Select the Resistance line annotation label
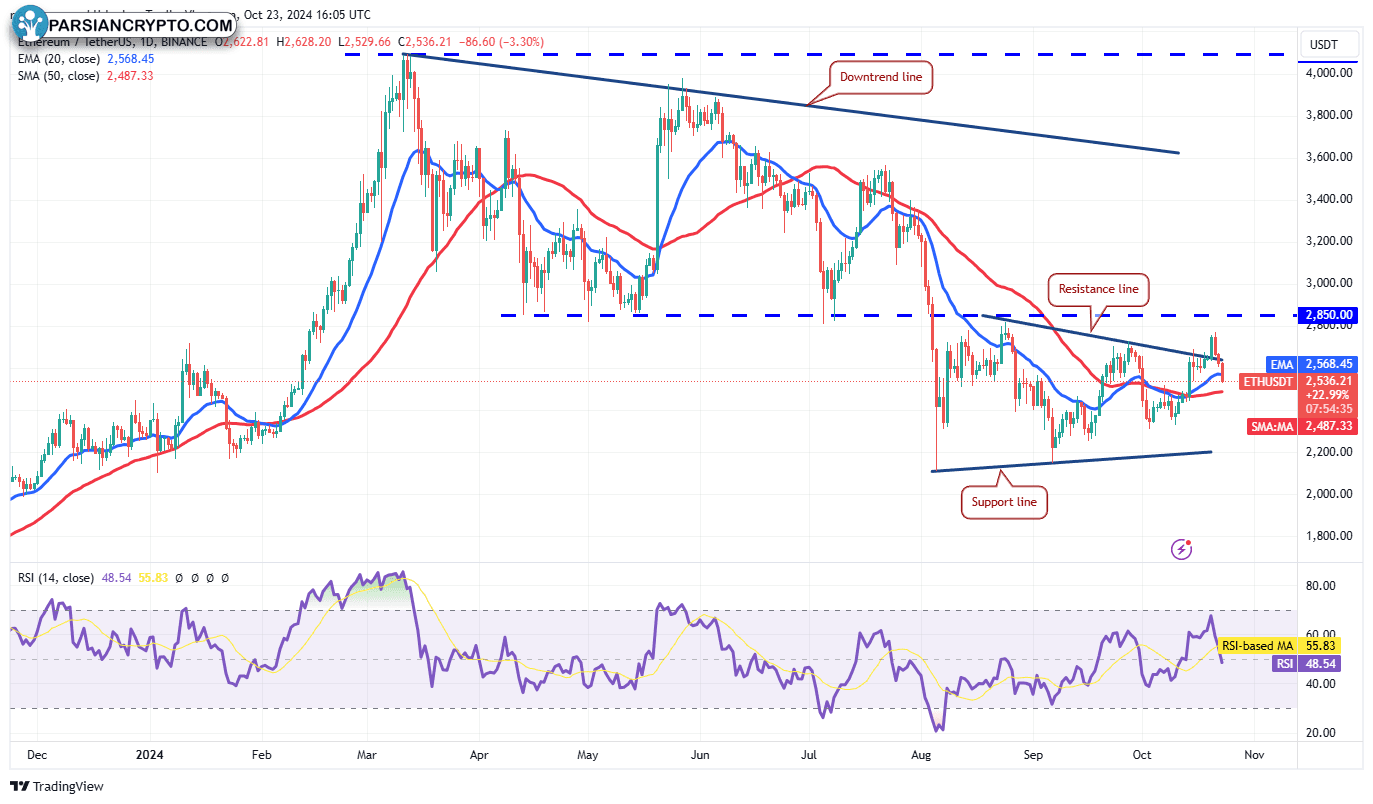1373x804 pixels. tap(1099, 289)
